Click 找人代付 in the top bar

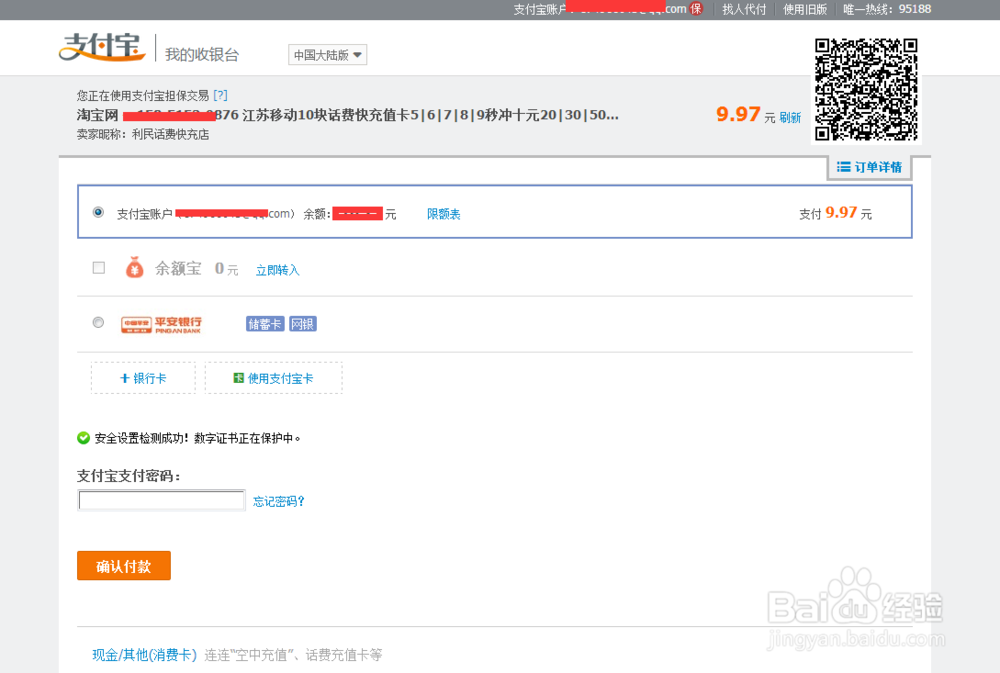(x=744, y=8)
